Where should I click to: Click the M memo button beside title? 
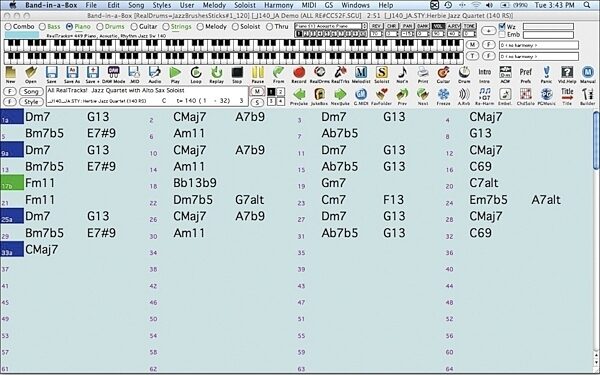point(257,91)
